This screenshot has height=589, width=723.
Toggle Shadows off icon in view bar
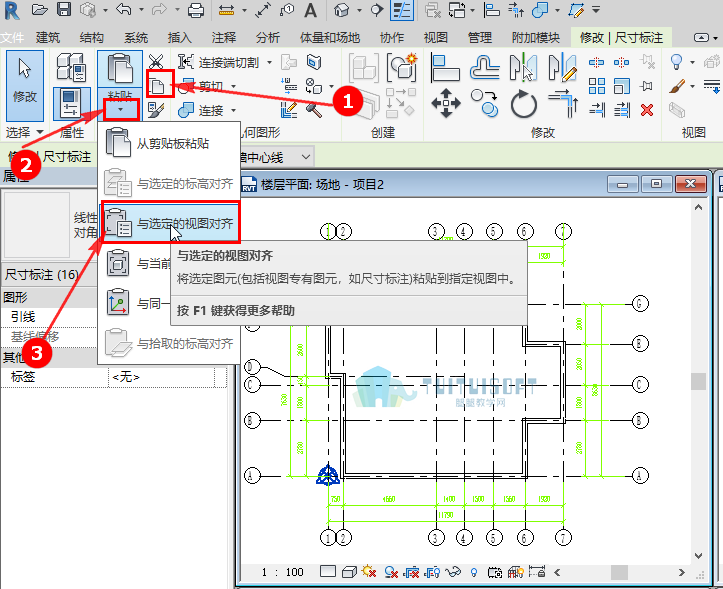(x=391, y=572)
